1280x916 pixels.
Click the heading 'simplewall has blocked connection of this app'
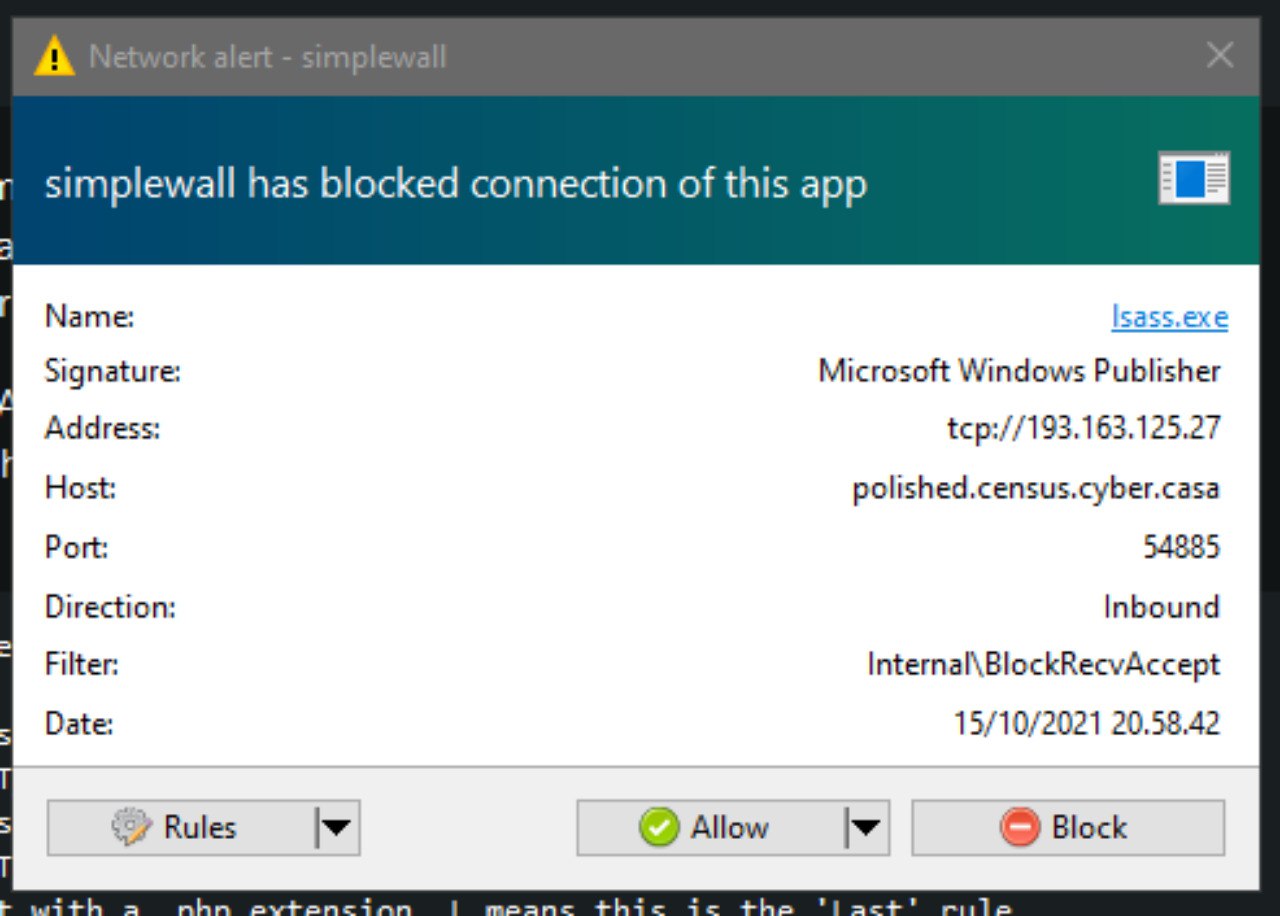tap(456, 184)
